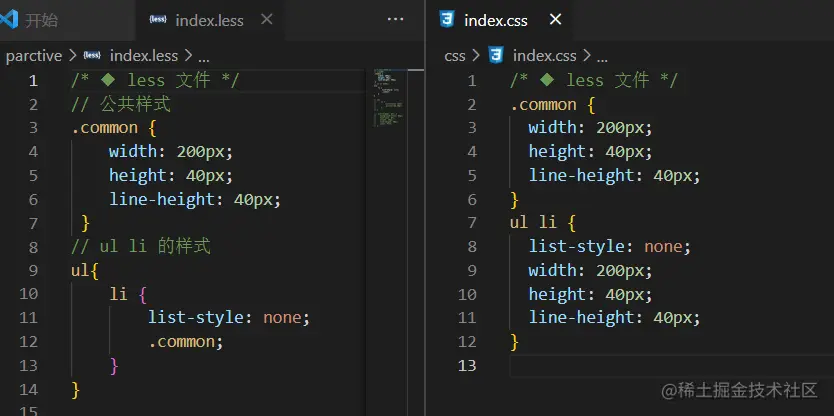This screenshot has height=416, width=834.
Task: Place cursor on '// 公共样式' comment
Action: point(121,104)
